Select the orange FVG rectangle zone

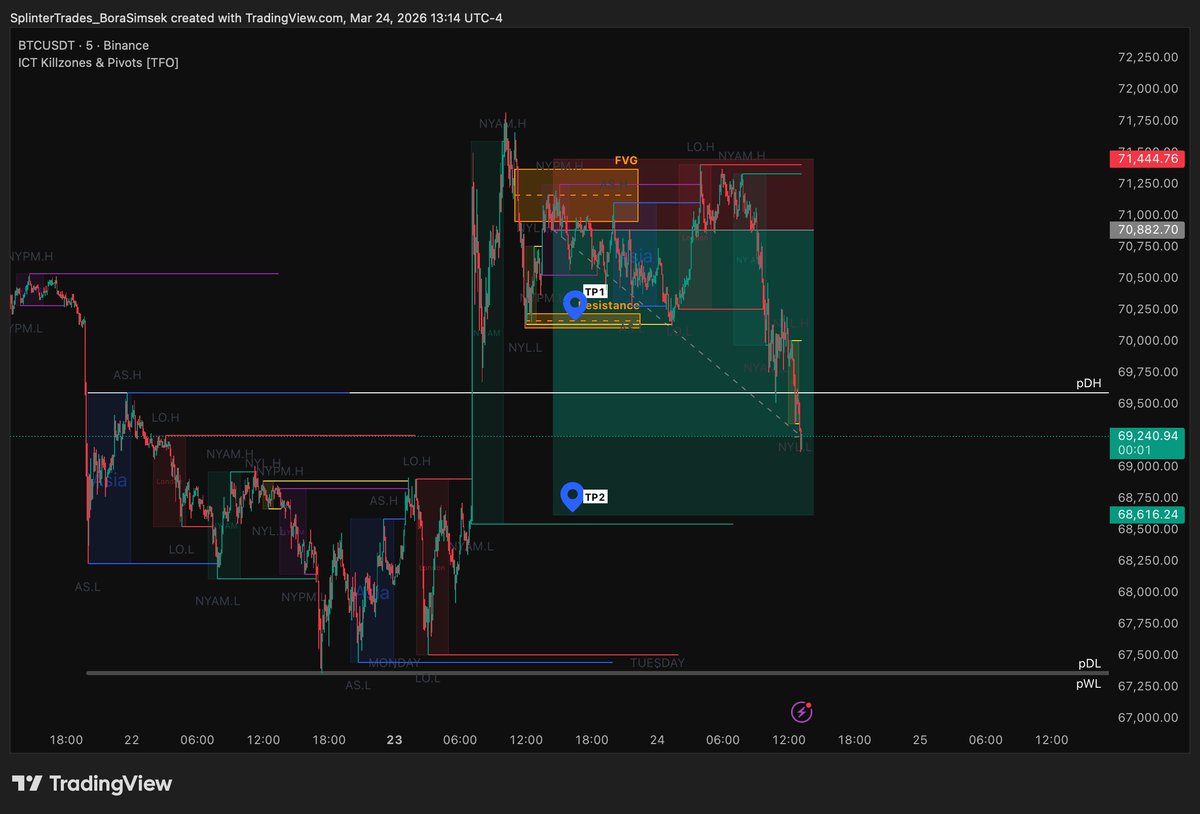pyautogui.click(x=576, y=195)
